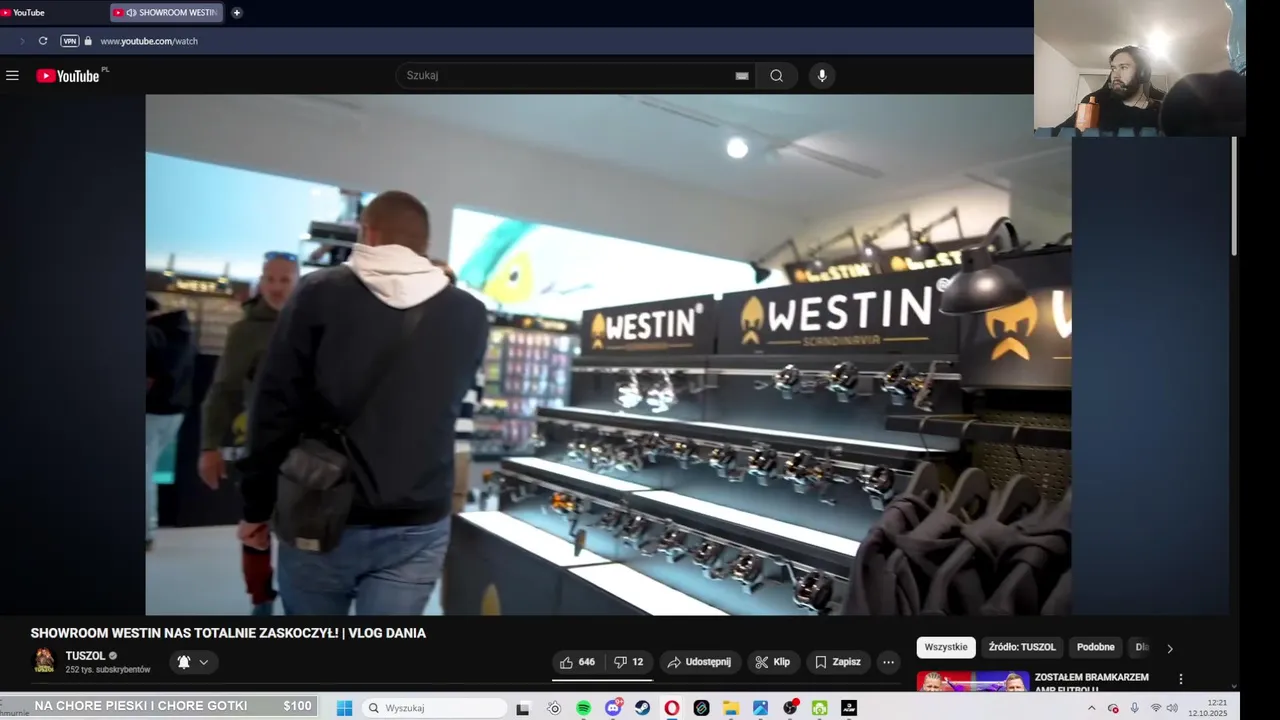The image size is (1280, 720).
Task: Create a clip with Klip button
Action: click(x=772, y=662)
